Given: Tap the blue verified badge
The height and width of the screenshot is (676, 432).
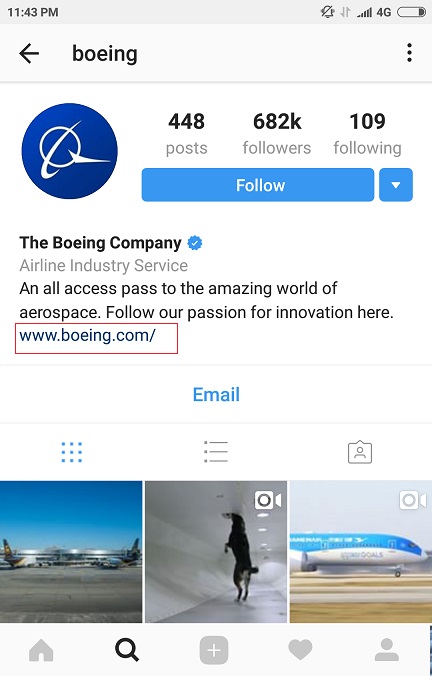Looking at the screenshot, I should [x=195, y=243].
